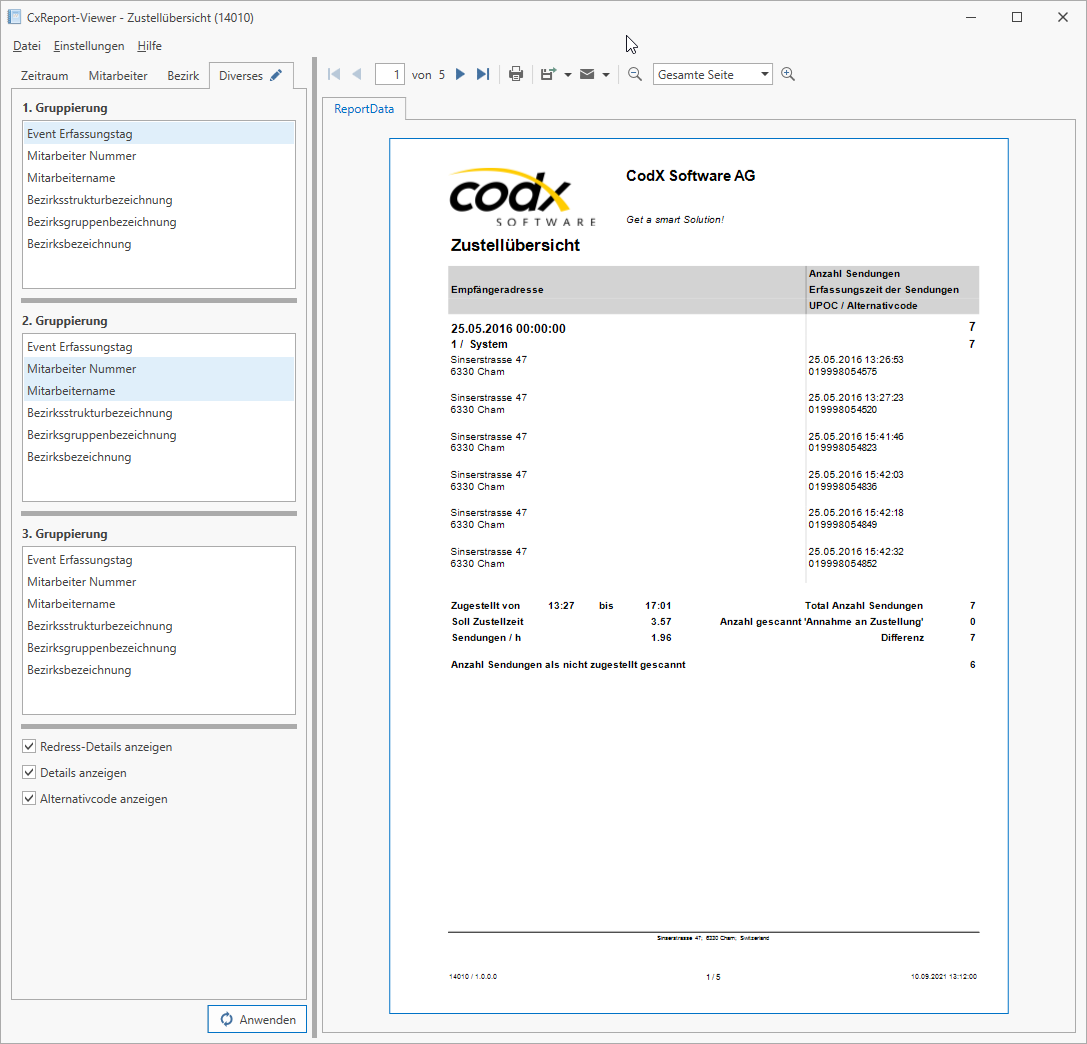Click the page number input field
This screenshot has width=1087, height=1044.
point(390,74)
